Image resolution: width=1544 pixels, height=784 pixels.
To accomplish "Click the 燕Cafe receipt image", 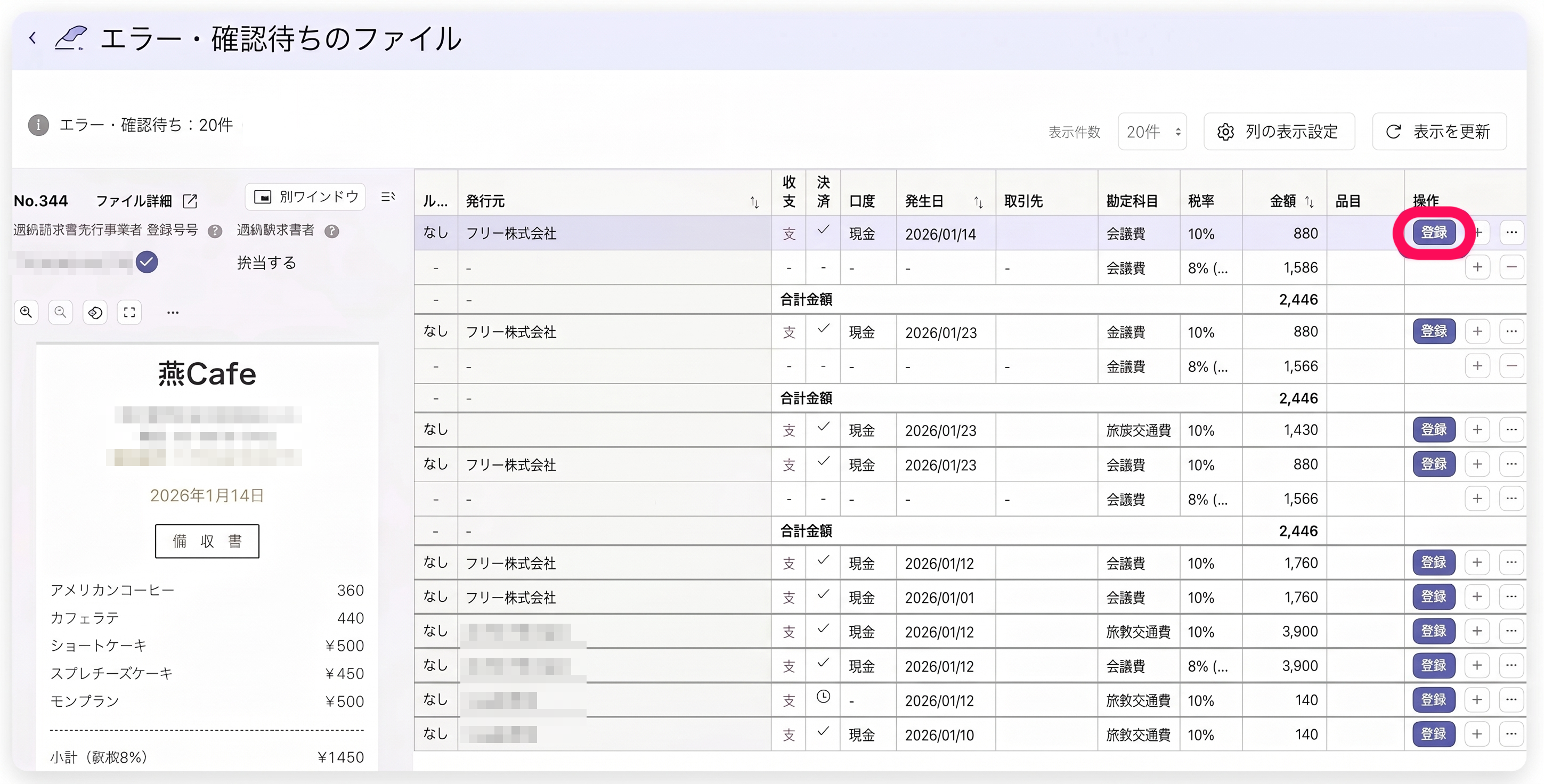I will click(x=207, y=558).
